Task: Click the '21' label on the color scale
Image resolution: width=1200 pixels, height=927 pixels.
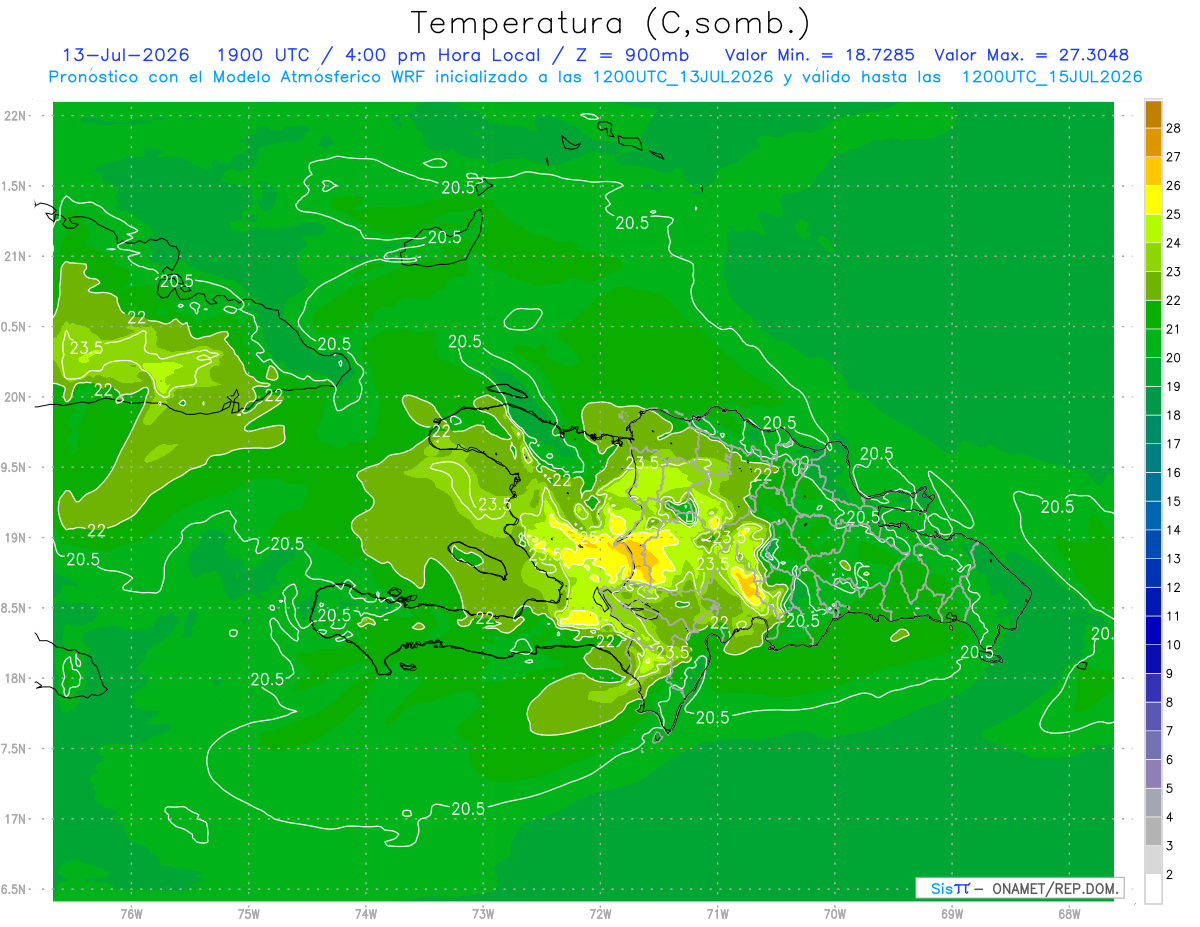Action: pos(1175,329)
